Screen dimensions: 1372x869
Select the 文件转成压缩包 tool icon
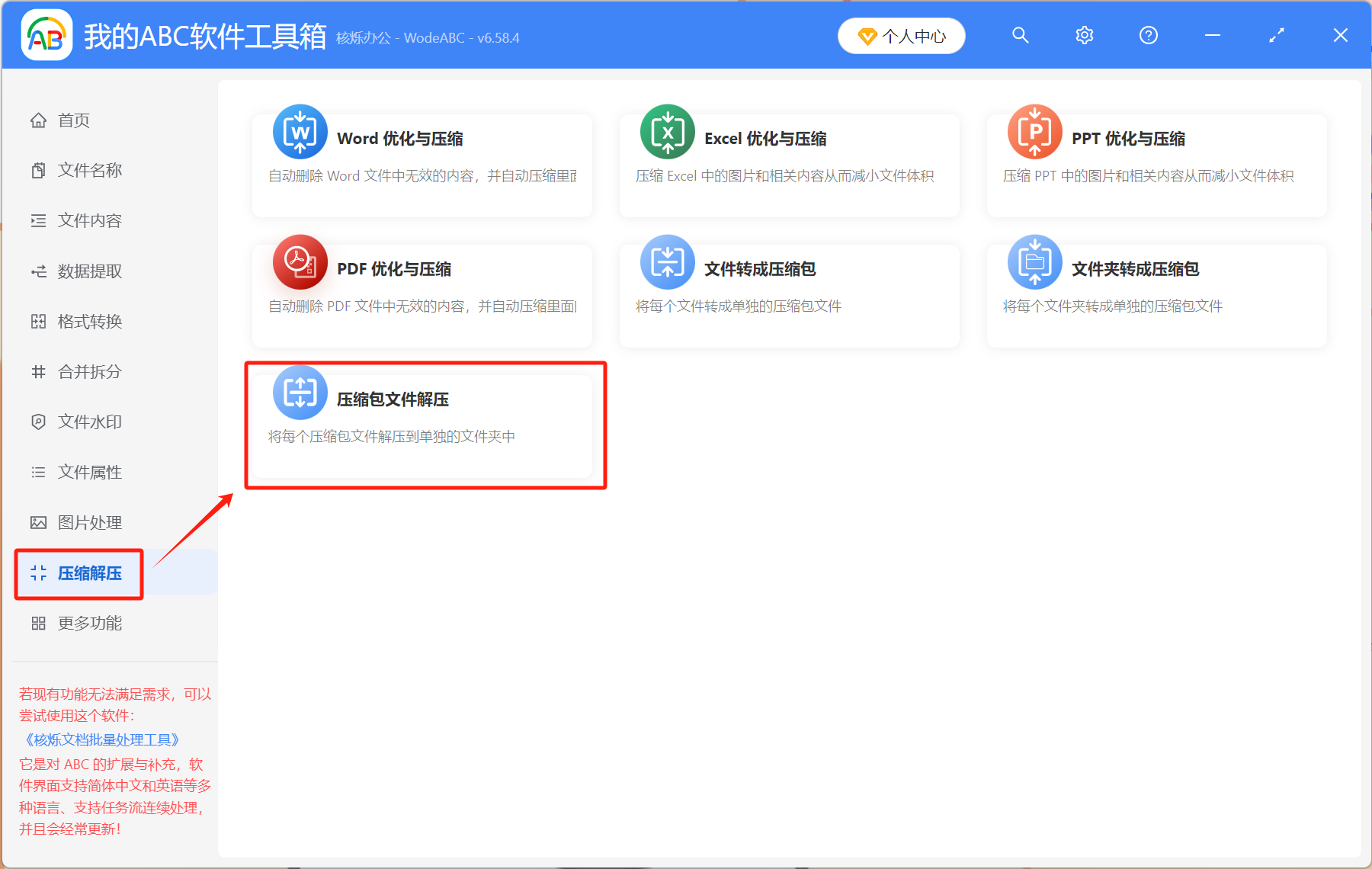[666, 262]
